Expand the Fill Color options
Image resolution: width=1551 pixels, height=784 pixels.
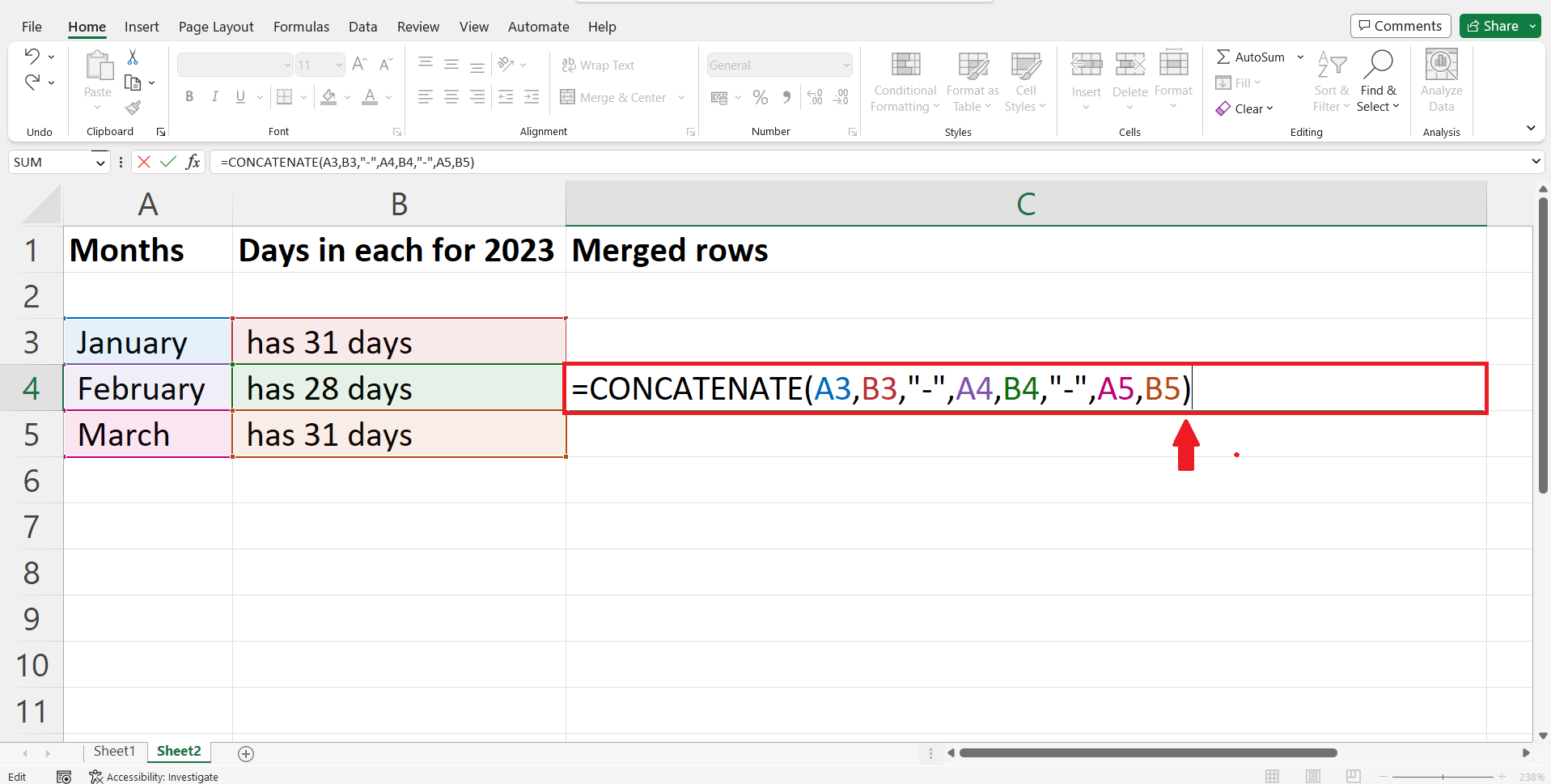[x=348, y=97]
